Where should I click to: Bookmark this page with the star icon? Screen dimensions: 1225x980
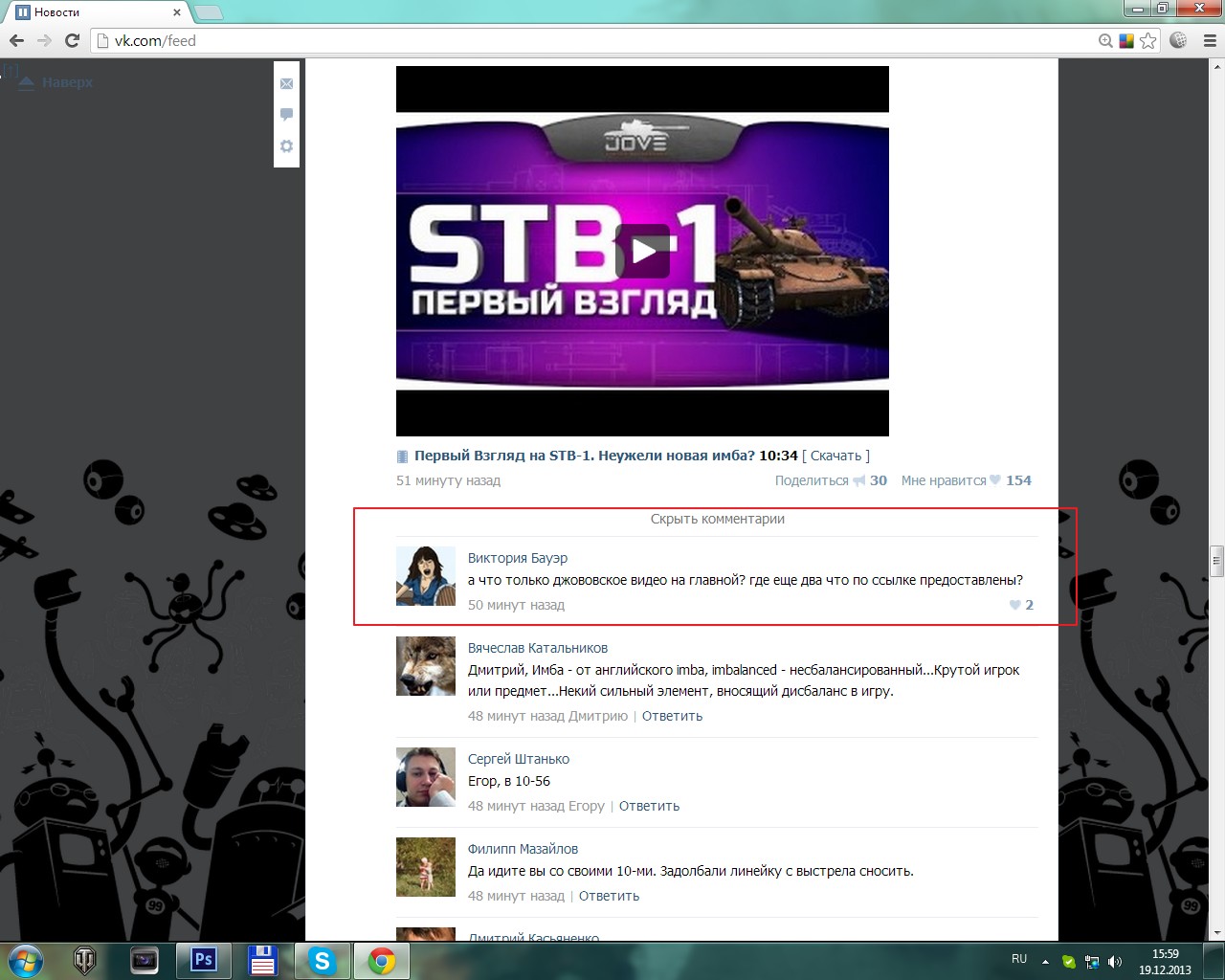(1148, 41)
